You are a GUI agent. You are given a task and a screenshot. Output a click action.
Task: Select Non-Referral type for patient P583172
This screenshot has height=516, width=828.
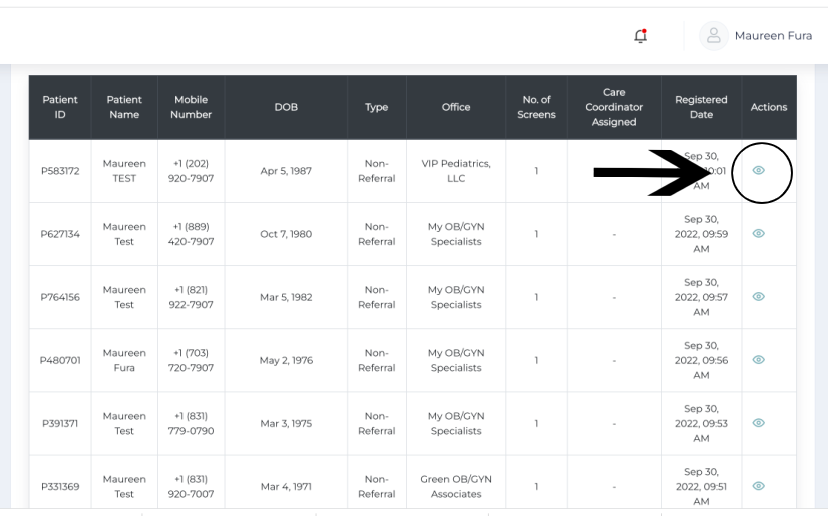point(377,171)
